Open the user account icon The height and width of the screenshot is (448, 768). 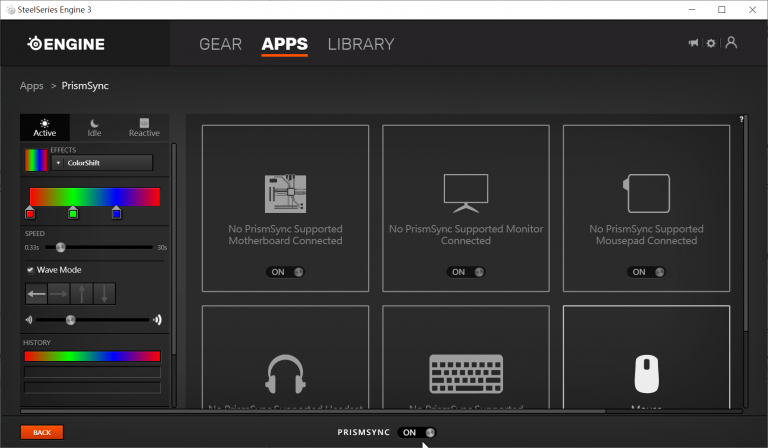(731, 43)
